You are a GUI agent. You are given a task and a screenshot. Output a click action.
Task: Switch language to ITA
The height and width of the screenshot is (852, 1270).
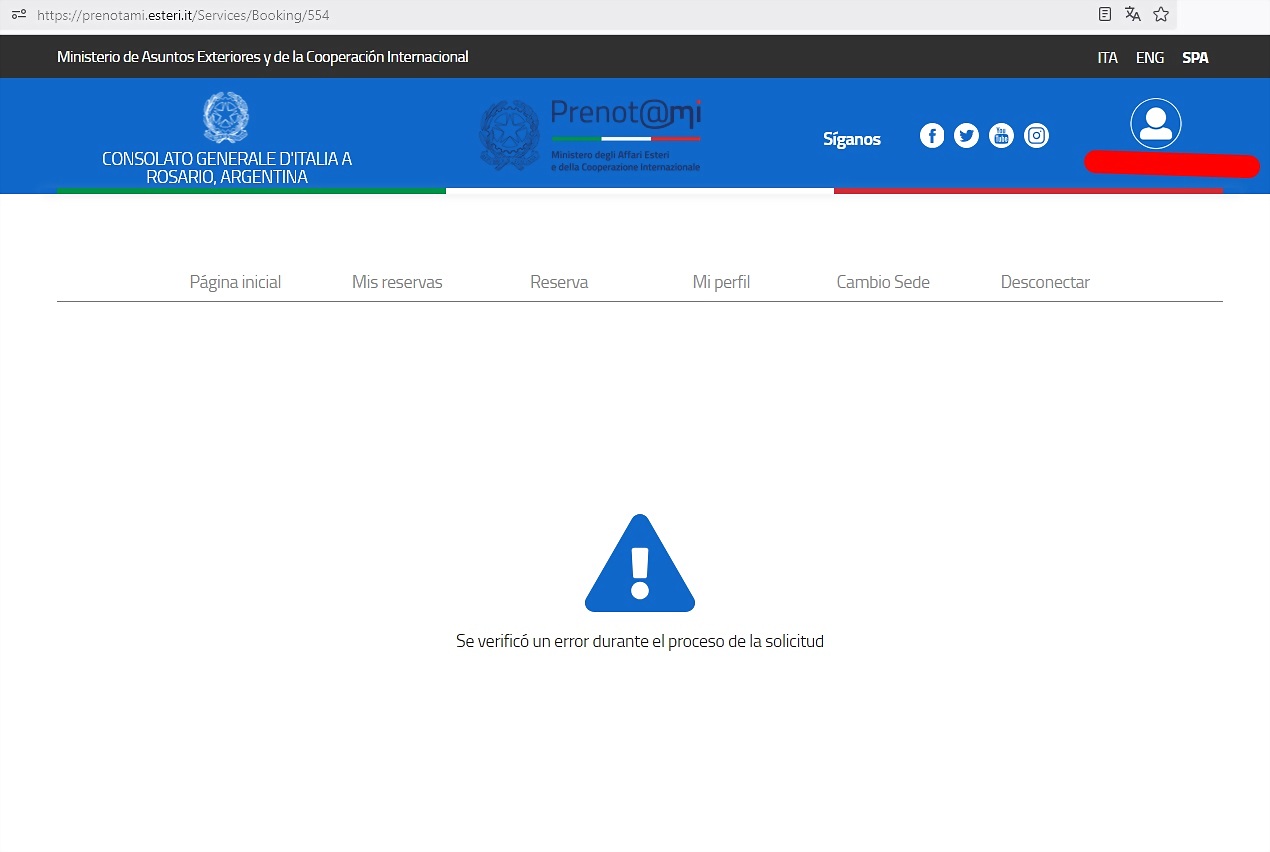click(x=1107, y=58)
